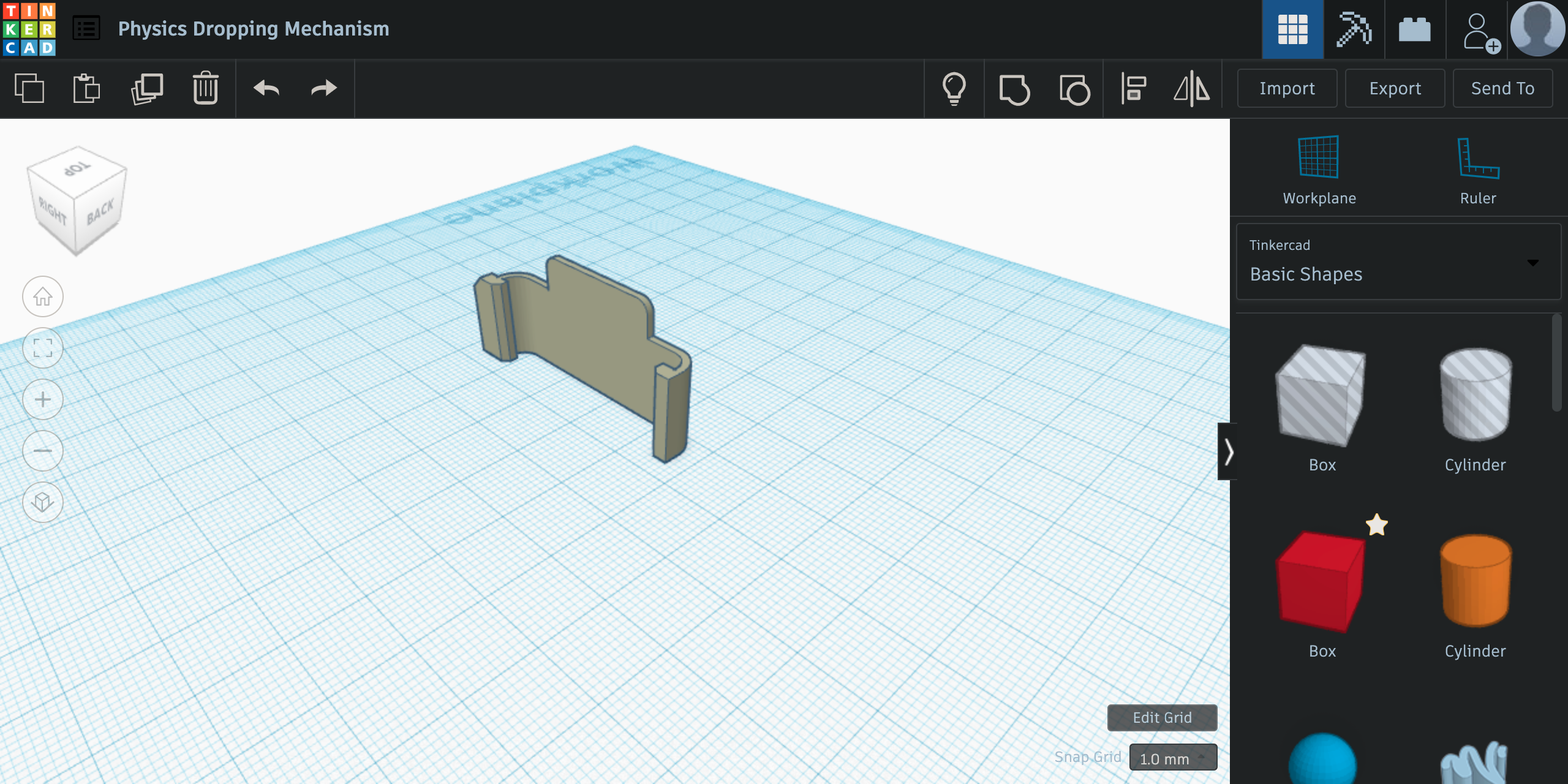Viewport: 1568px width, 784px height.
Task: Toggle show all with lightbulb icon
Action: coord(954,89)
